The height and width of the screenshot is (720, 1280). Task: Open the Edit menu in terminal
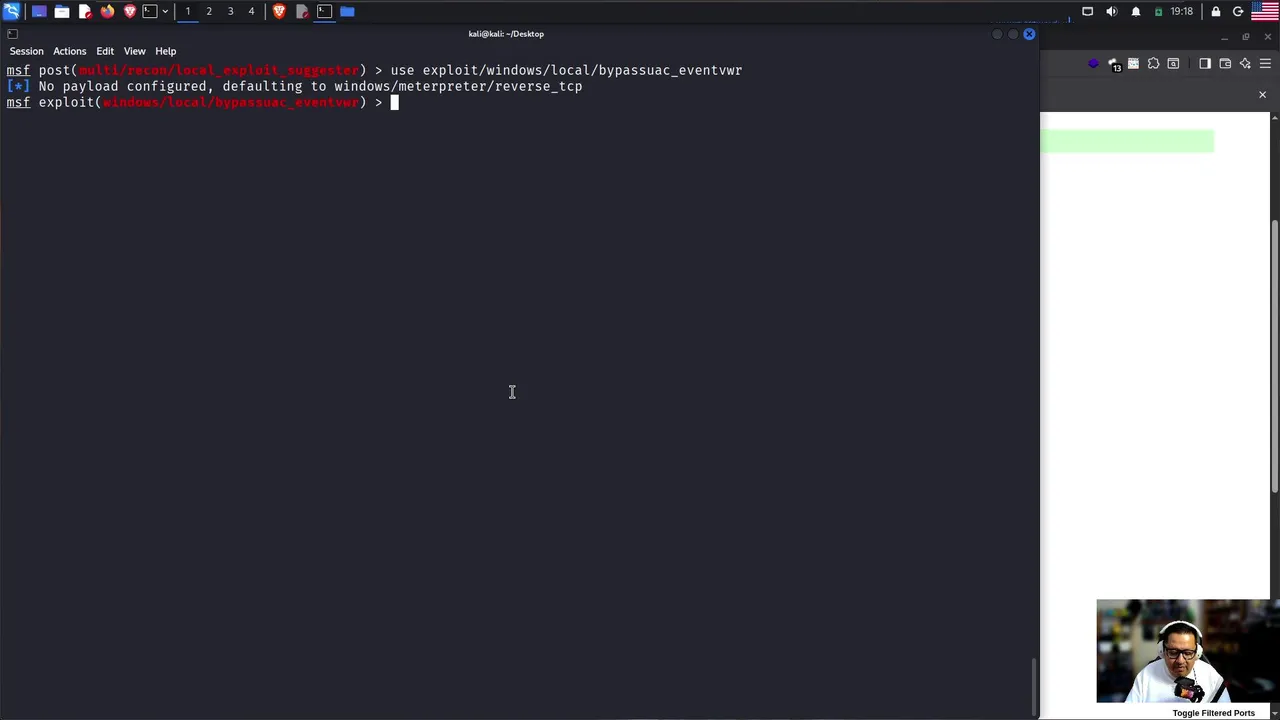[x=105, y=51]
